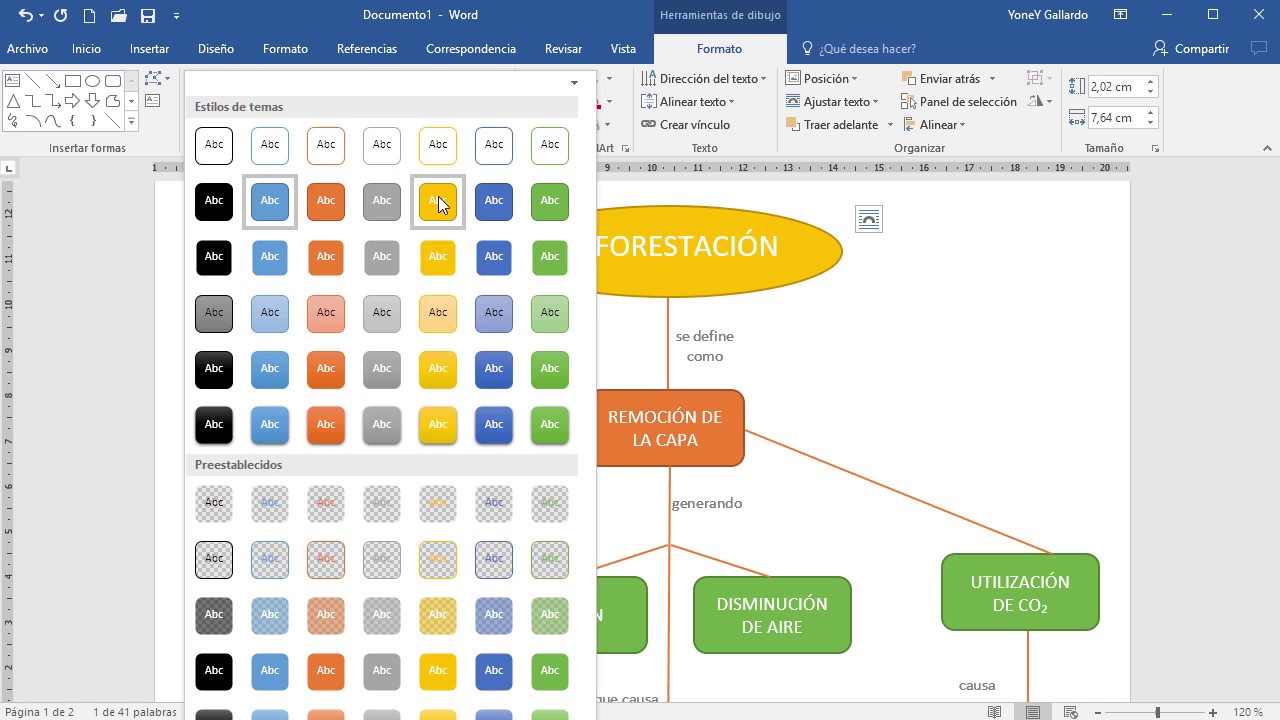The height and width of the screenshot is (720, 1280).
Task: Open the edit shape dropdown
Action: coord(158,78)
